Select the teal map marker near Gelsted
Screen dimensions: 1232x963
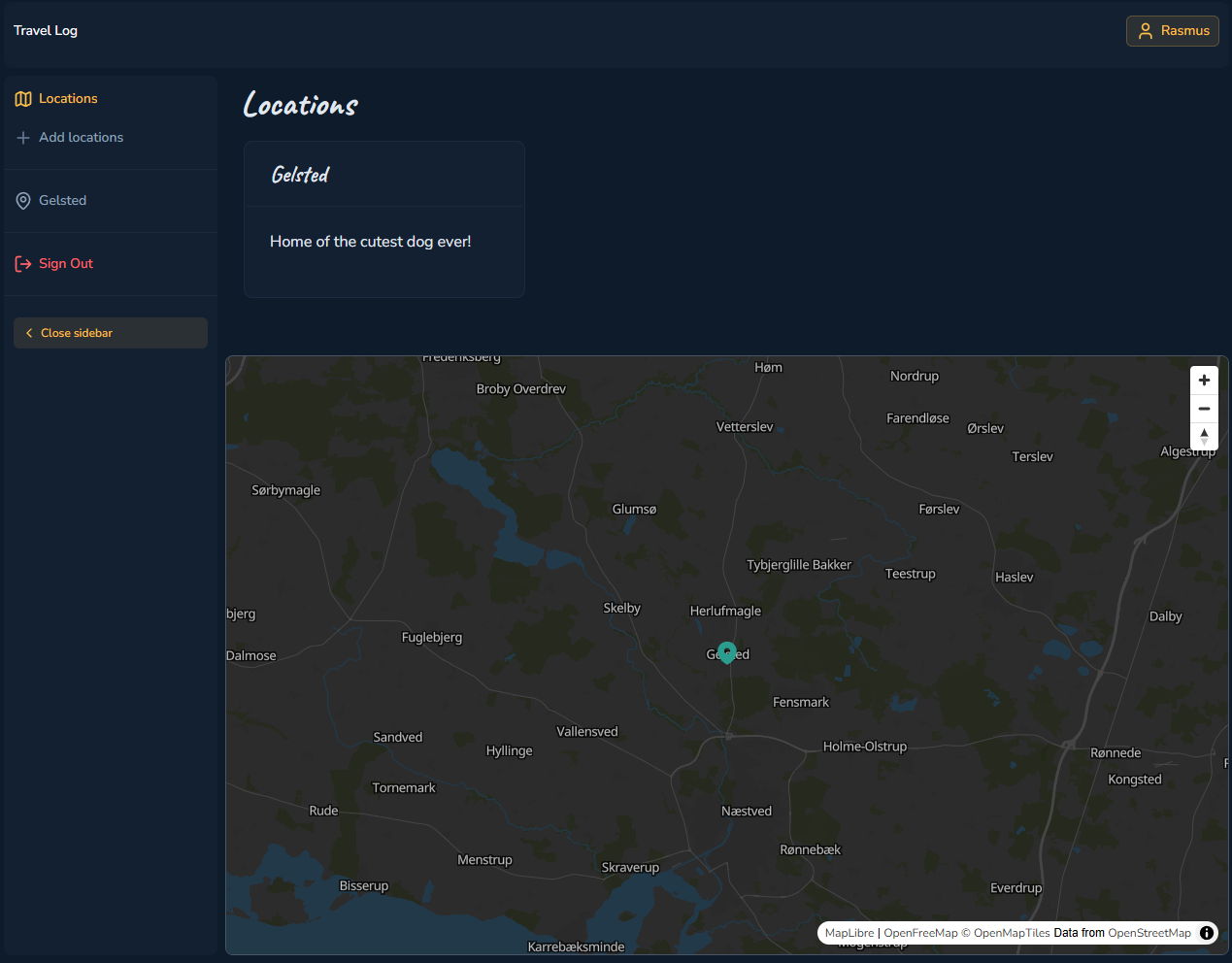click(727, 651)
